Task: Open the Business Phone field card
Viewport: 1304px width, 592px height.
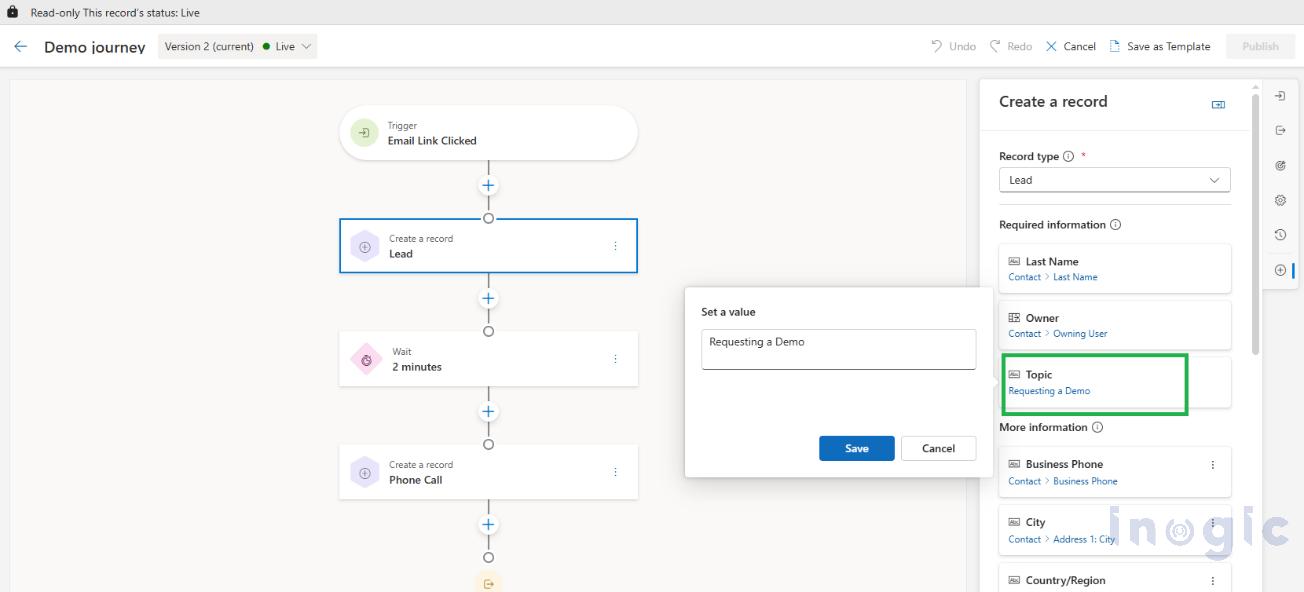Action: point(1114,471)
